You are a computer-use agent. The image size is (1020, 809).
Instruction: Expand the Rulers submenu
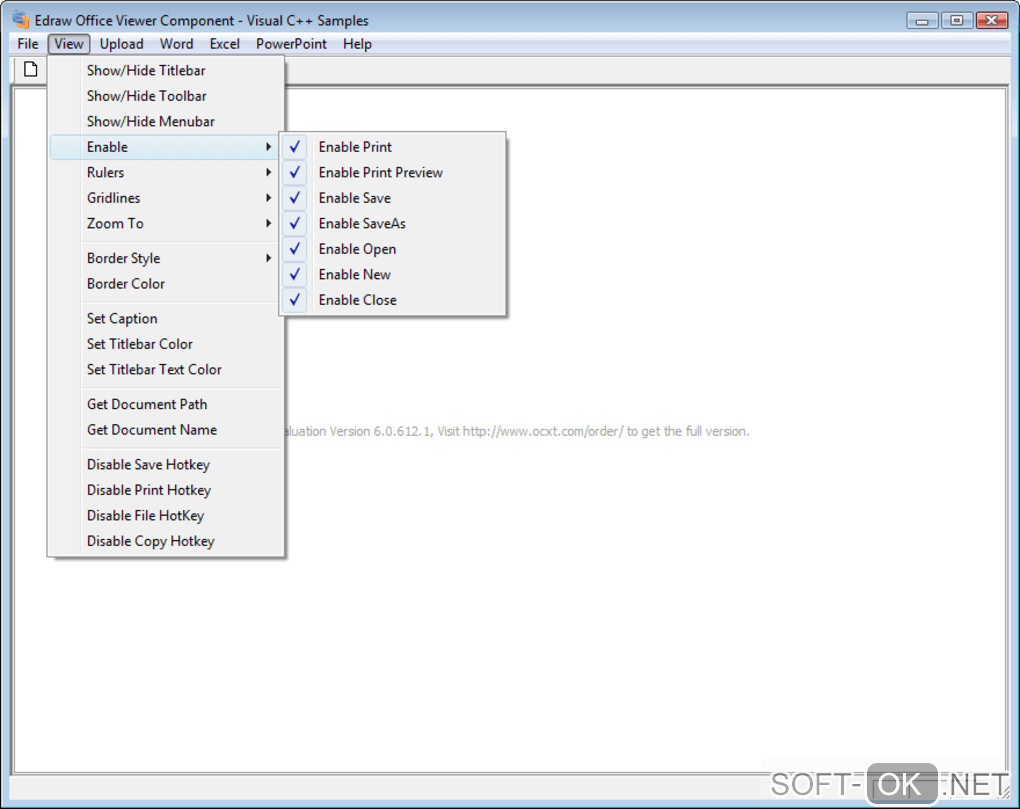tap(166, 172)
